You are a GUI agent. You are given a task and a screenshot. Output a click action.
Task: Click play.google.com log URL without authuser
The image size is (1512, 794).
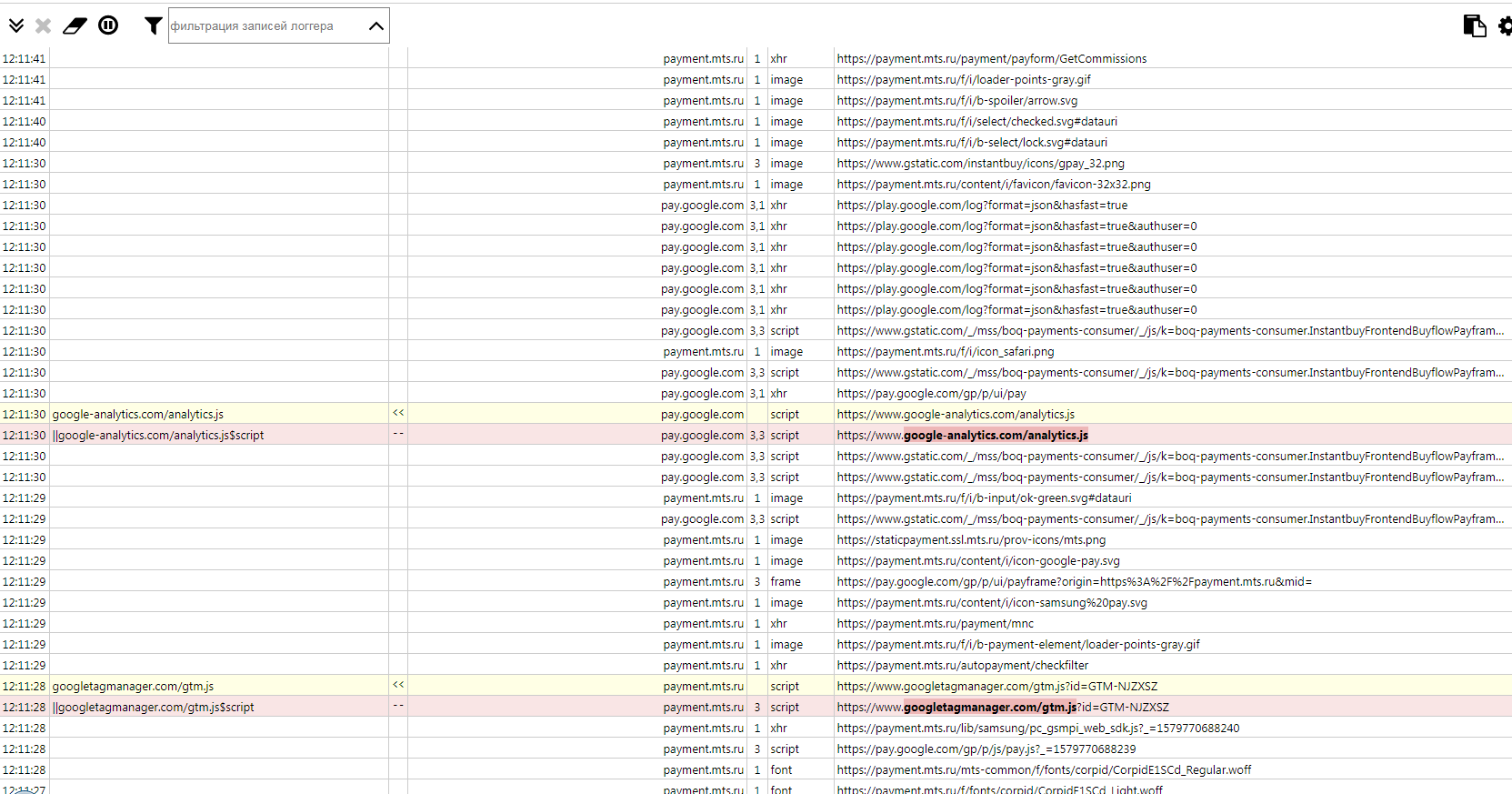pyautogui.click(x=982, y=206)
